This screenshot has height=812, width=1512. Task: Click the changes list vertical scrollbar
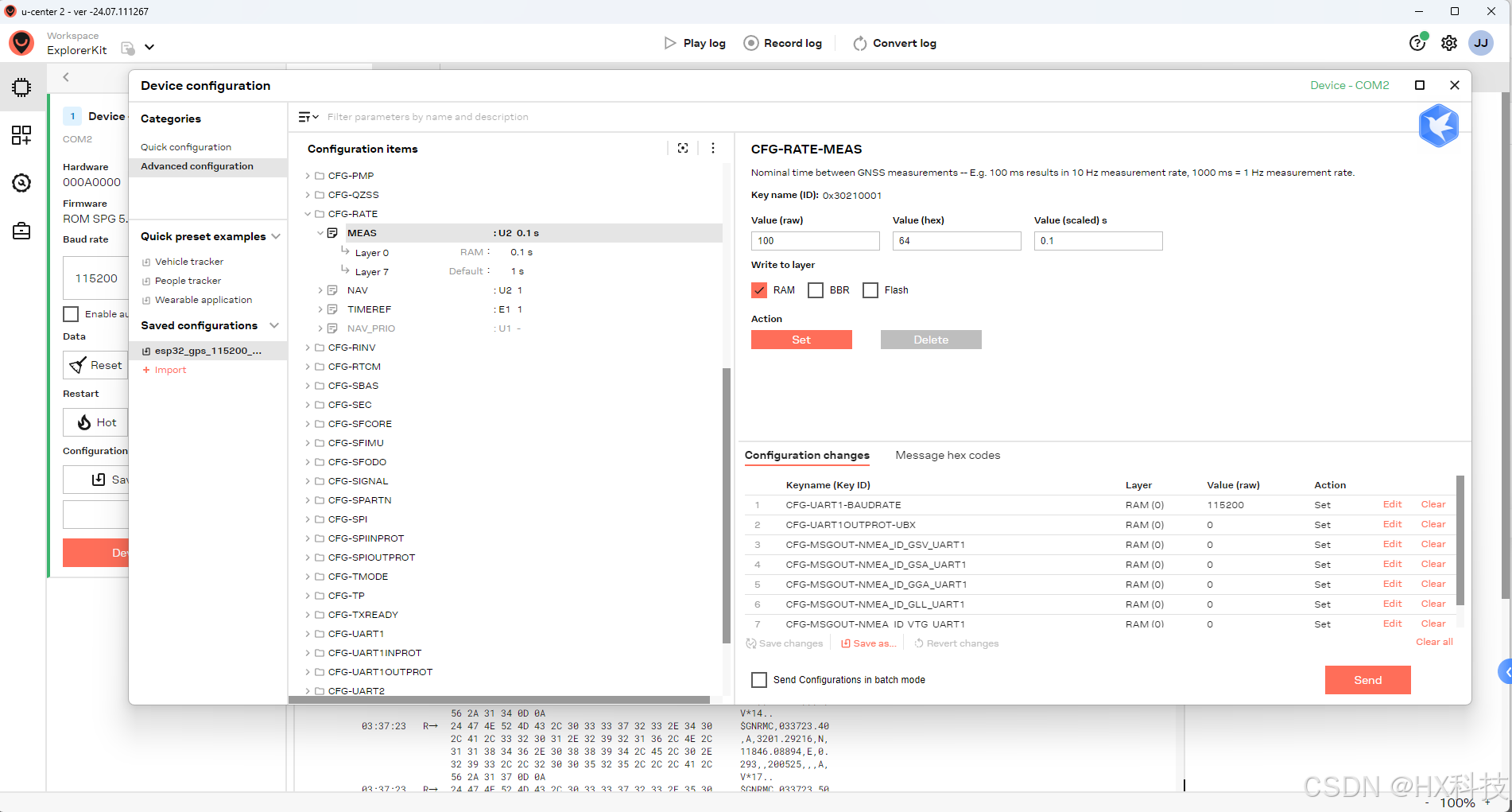(1460, 541)
